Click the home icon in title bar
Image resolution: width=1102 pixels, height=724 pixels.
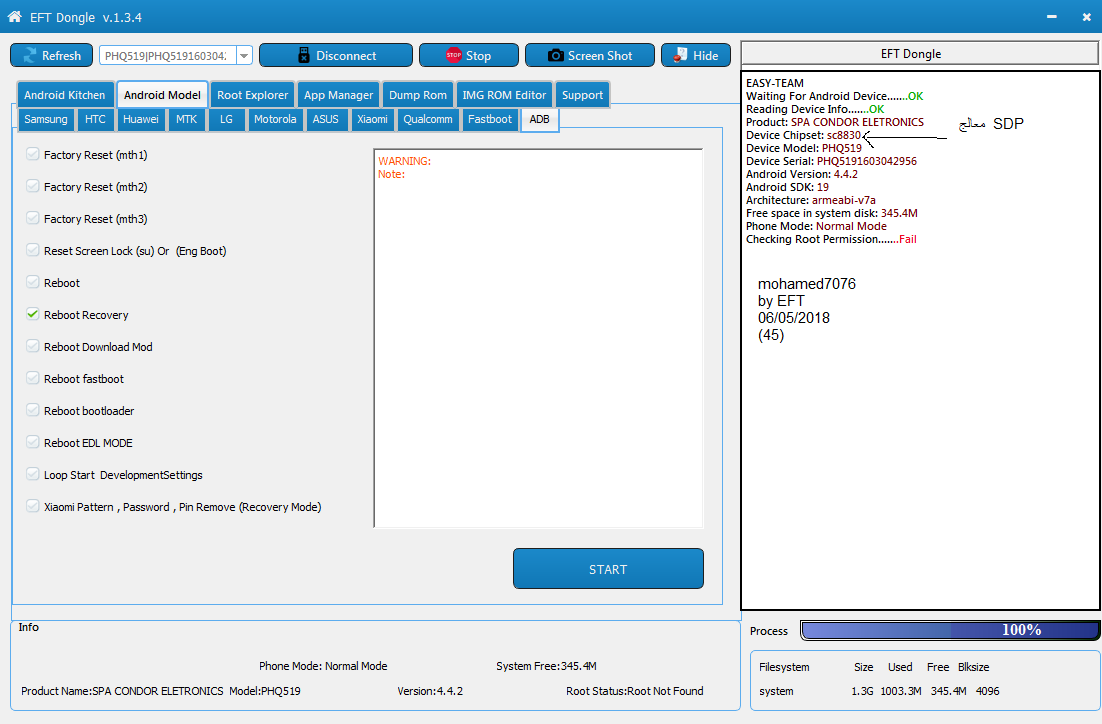pyautogui.click(x=14, y=17)
